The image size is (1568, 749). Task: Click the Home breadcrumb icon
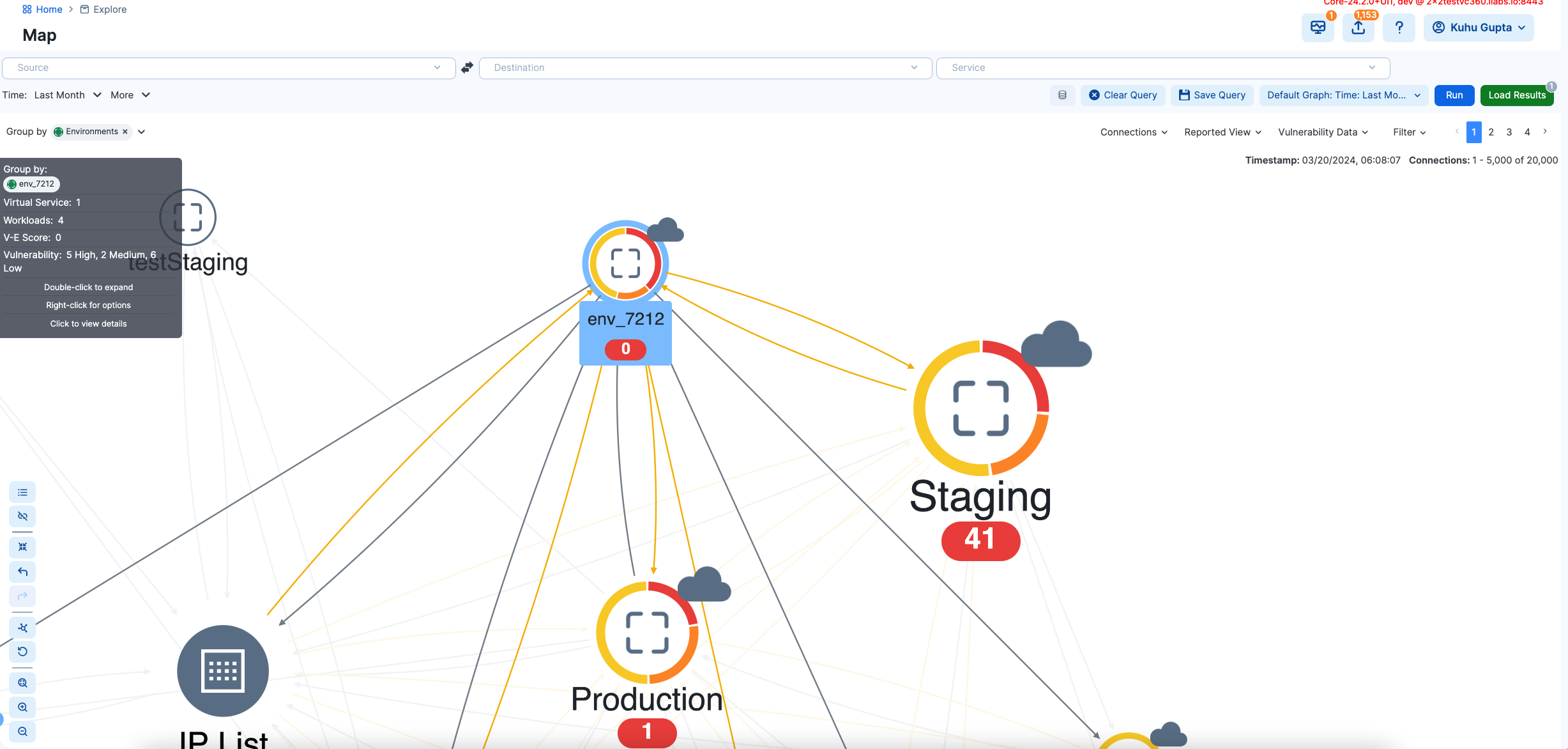point(27,10)
